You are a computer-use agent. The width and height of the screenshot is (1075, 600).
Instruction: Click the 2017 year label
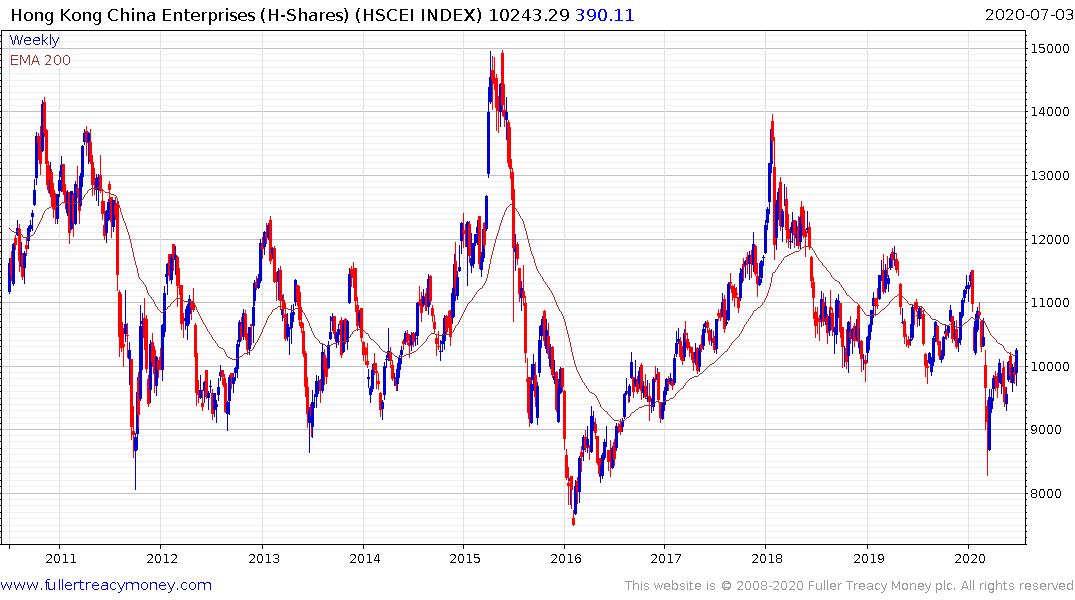666,558
